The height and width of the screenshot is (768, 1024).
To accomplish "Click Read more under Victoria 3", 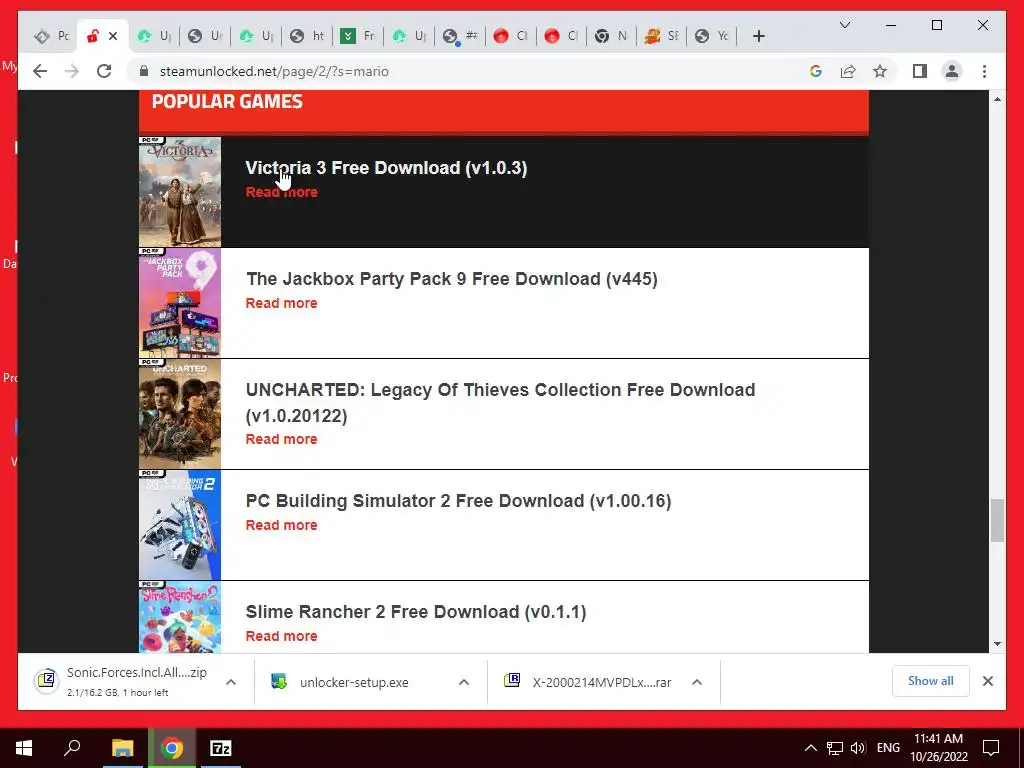I will pyautogui.click(x=281, y=192).
